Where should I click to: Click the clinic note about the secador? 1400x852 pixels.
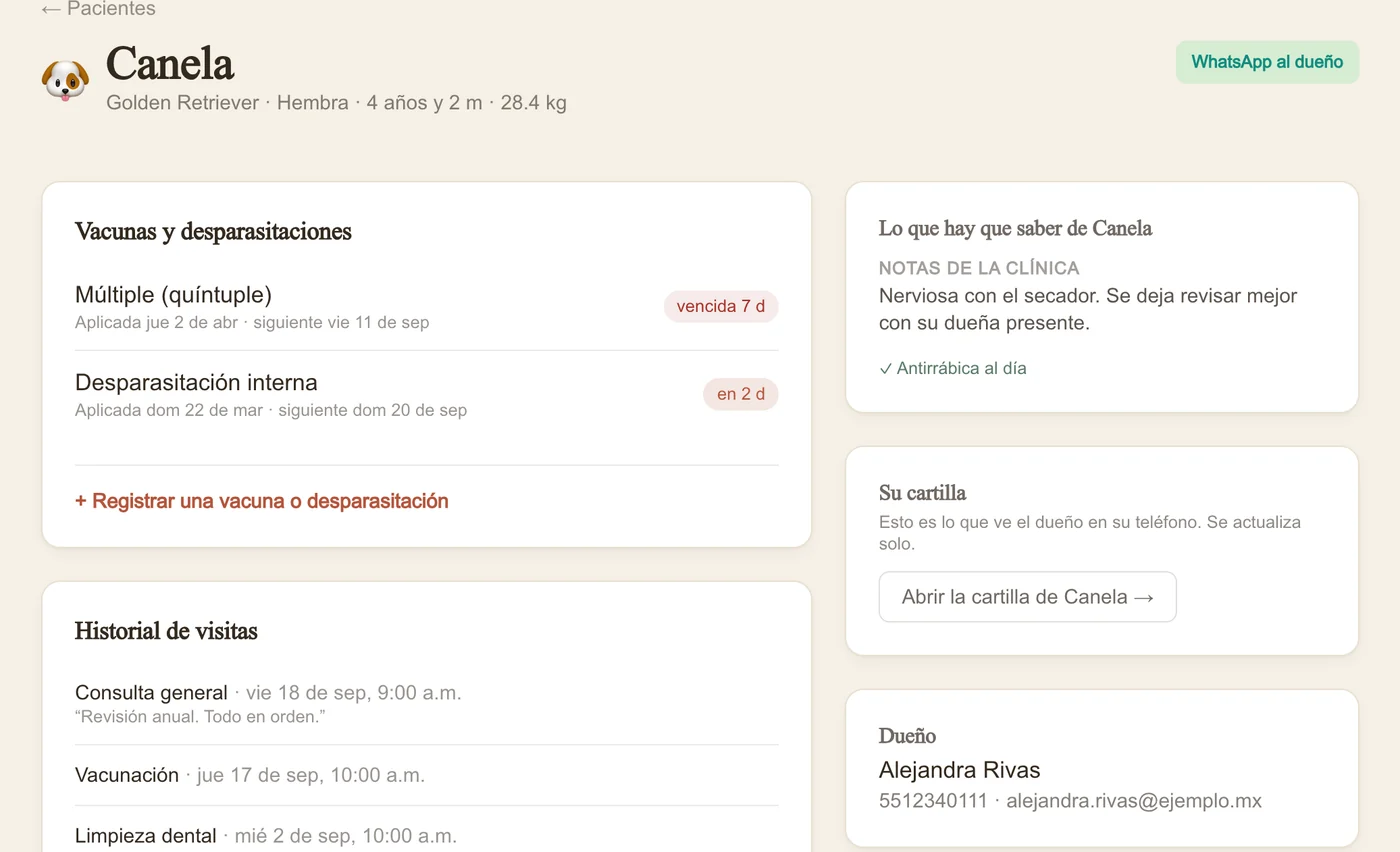[1088, 310]
